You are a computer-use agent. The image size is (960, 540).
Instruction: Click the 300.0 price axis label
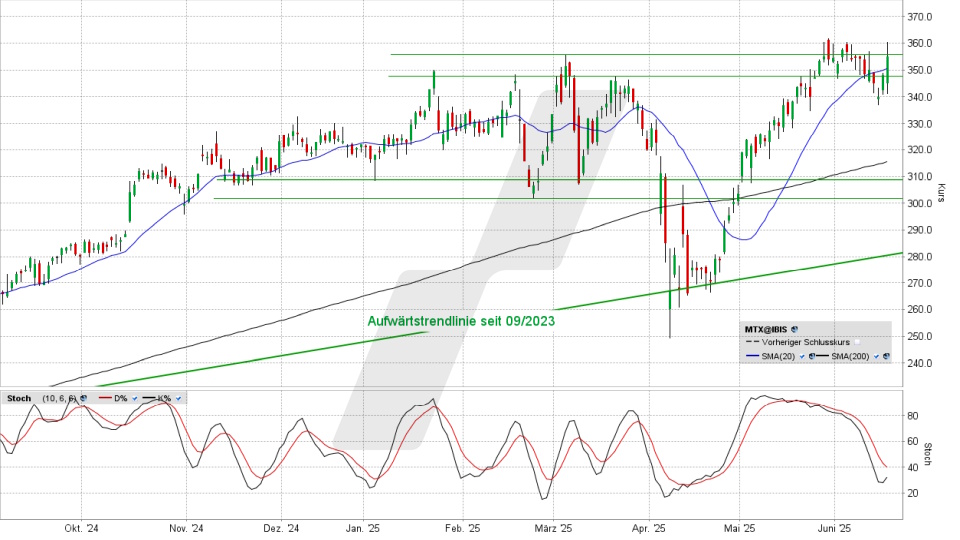pyautogui.click(x=919, y=203)
